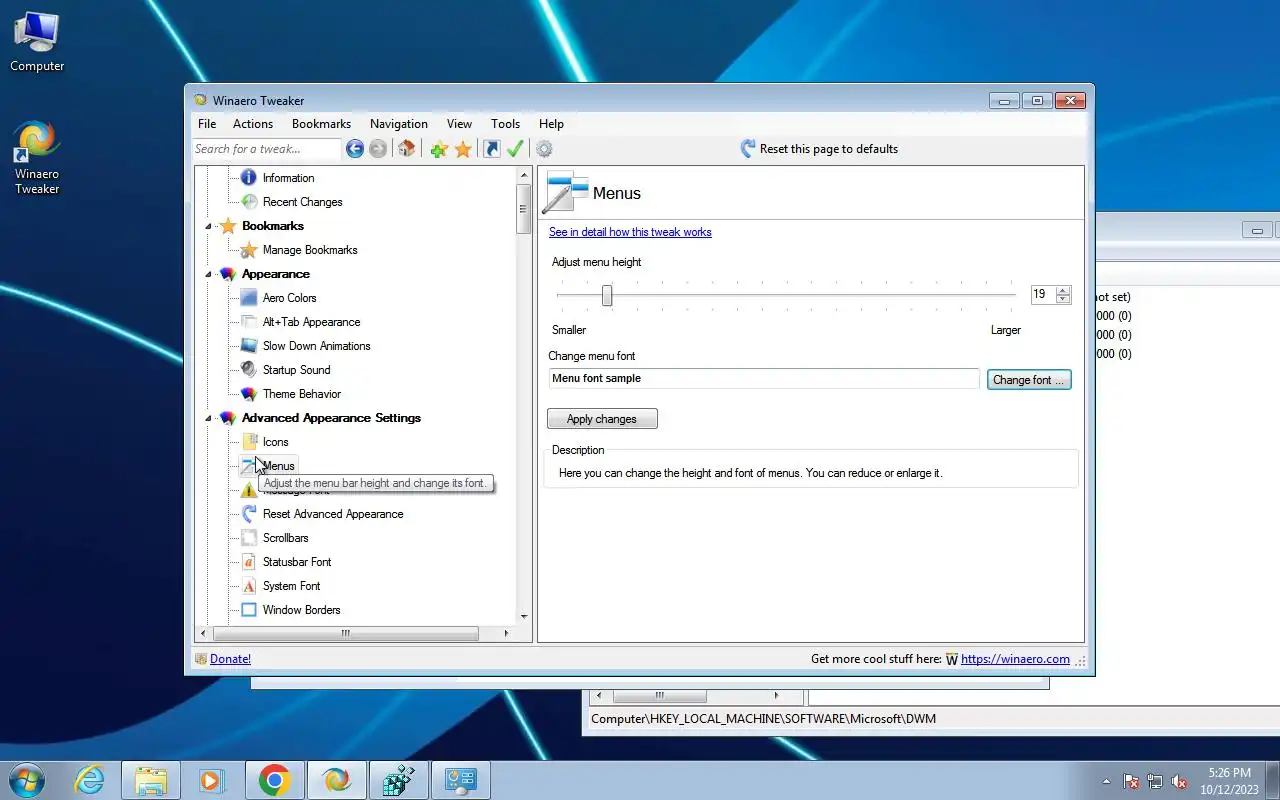1280x800 pixels.
Task: Click the Menu font sample field
Action: click(764, 379)
